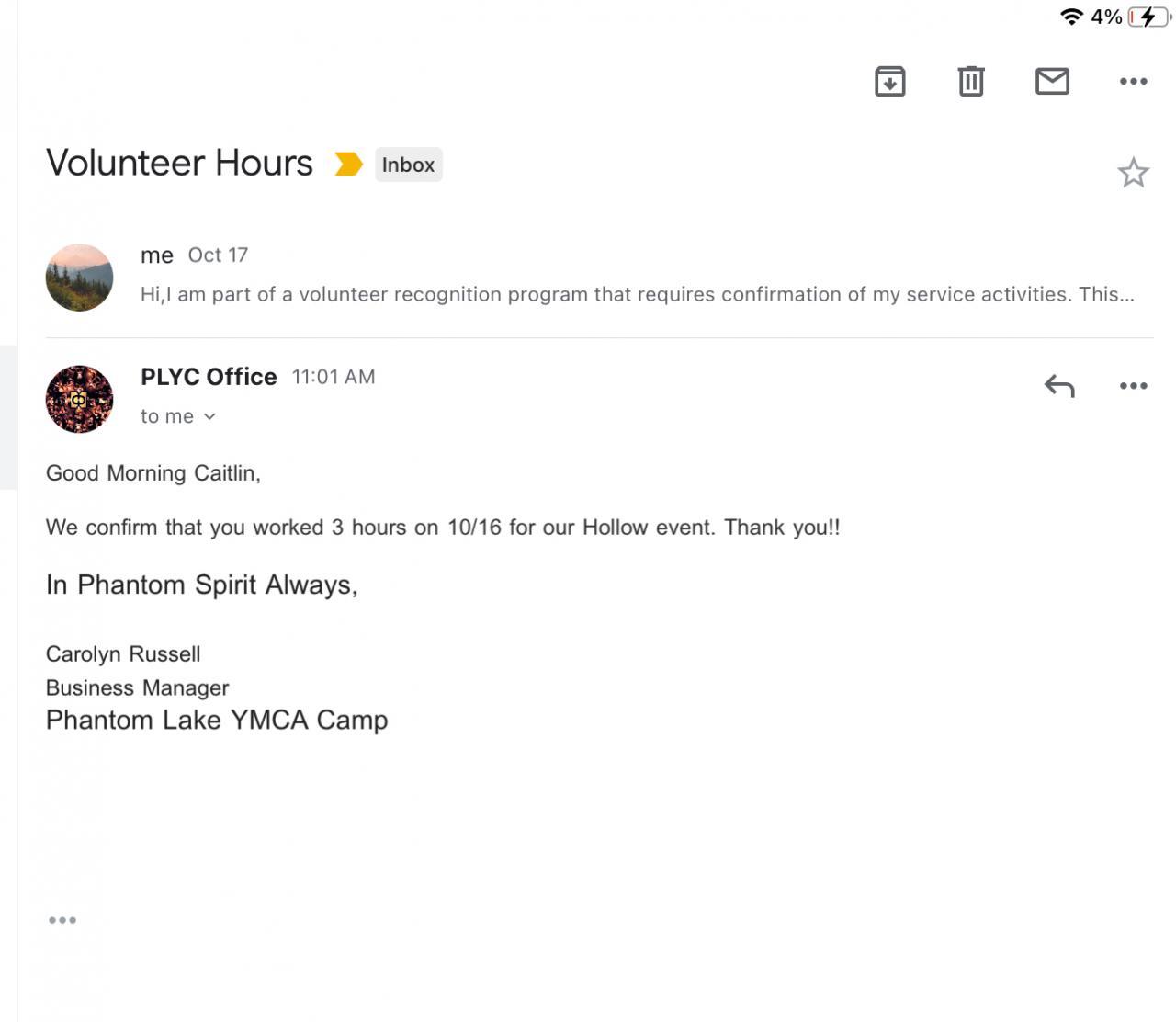Click the Oct 17 date of first message
The image size is (1176, 1022).
coord(218,255)
